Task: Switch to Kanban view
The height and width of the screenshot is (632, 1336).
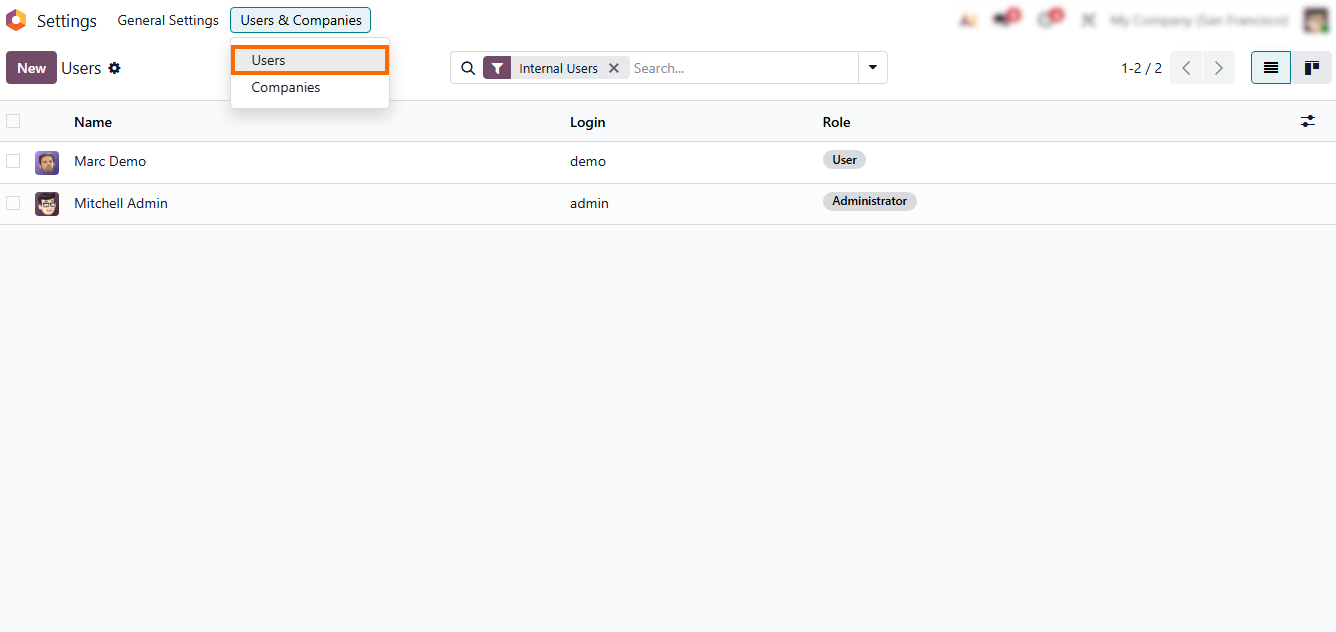Action: coord(1311,68)
